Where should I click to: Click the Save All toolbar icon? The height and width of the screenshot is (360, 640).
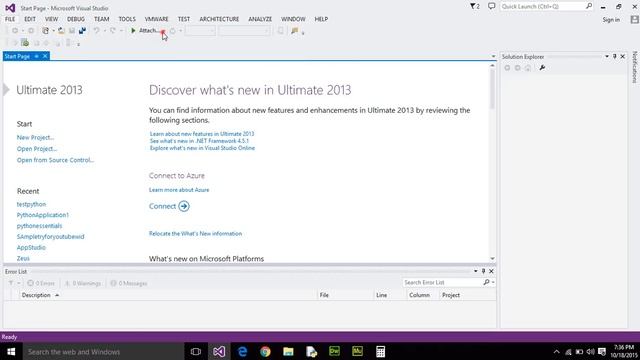tap(82, 31)
